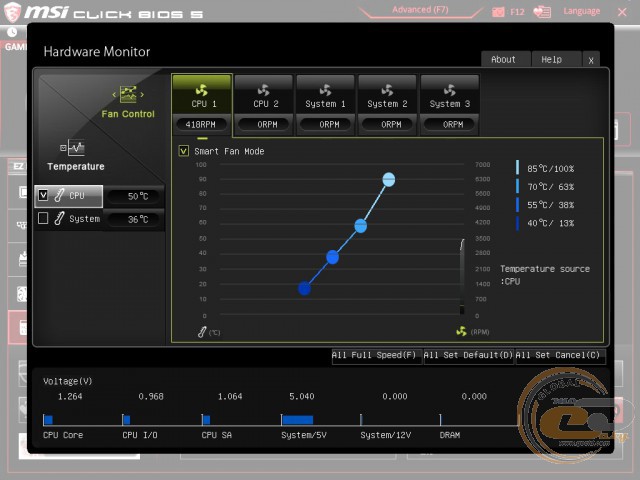
Task: Click the System/5V voltage bar
Action: click(x=297, y=420)
